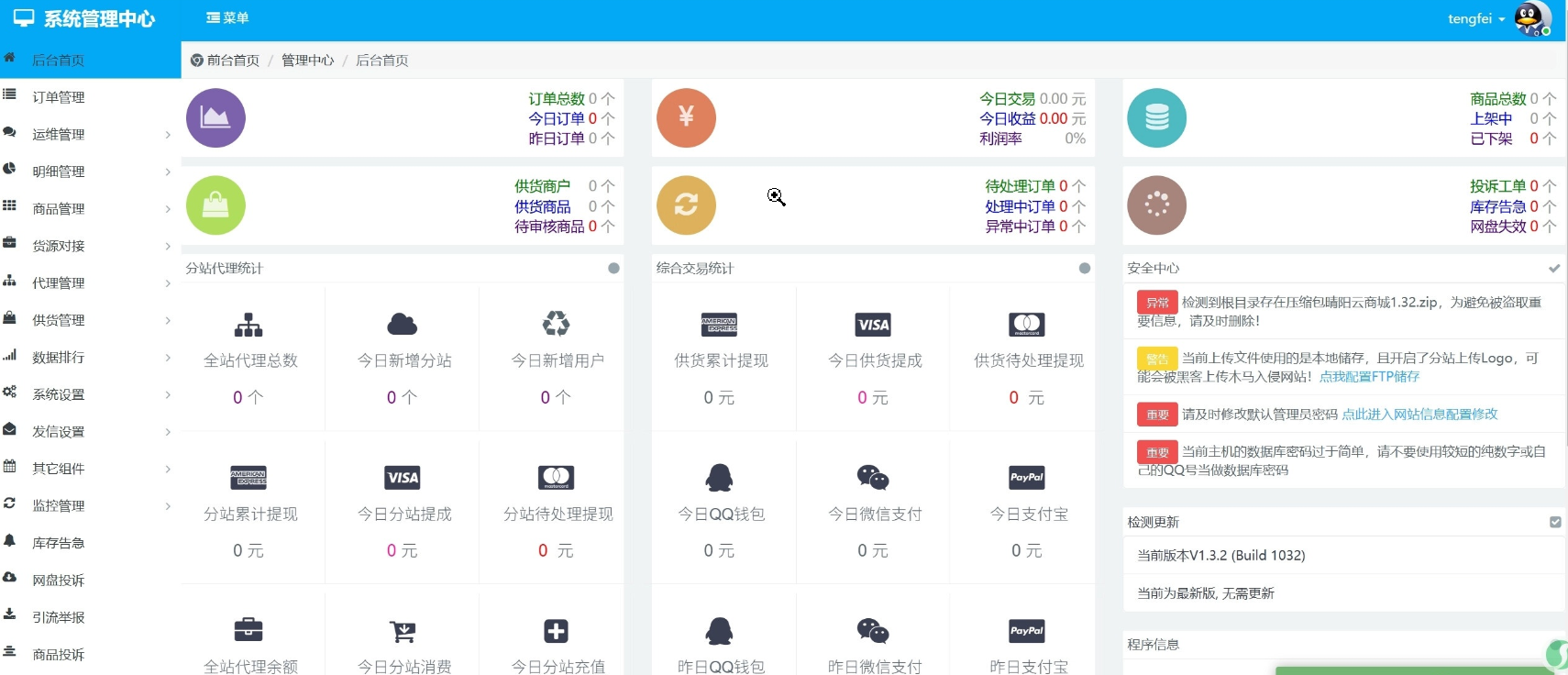Expand the 明细管理 sidebar menu
1568x675 pixels.
[90, 172]
